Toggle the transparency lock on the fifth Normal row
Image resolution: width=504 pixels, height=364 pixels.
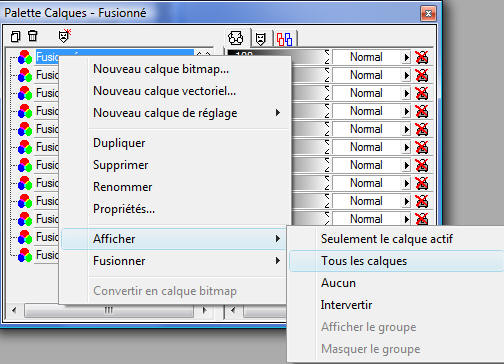422,129
